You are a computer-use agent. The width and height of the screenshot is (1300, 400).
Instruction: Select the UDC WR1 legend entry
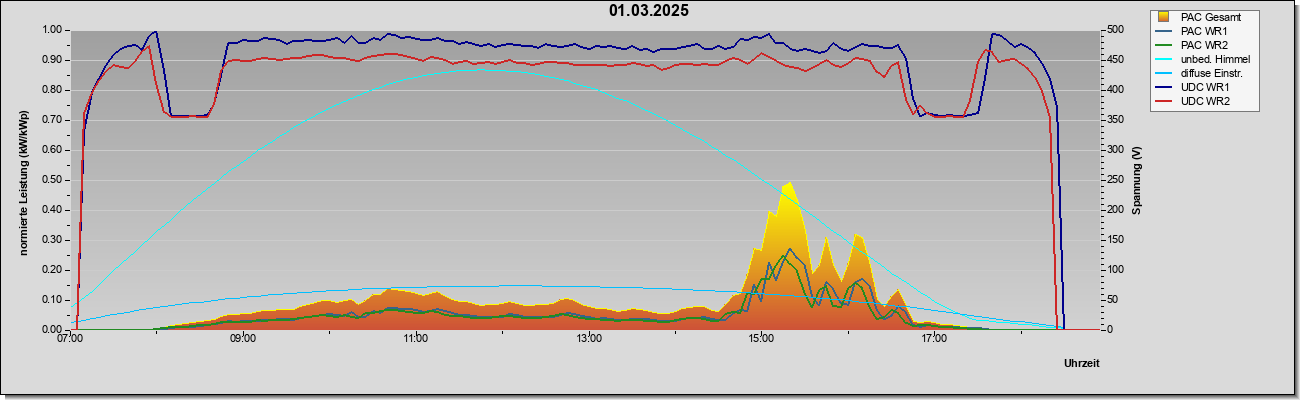[x=1205, y=89]
